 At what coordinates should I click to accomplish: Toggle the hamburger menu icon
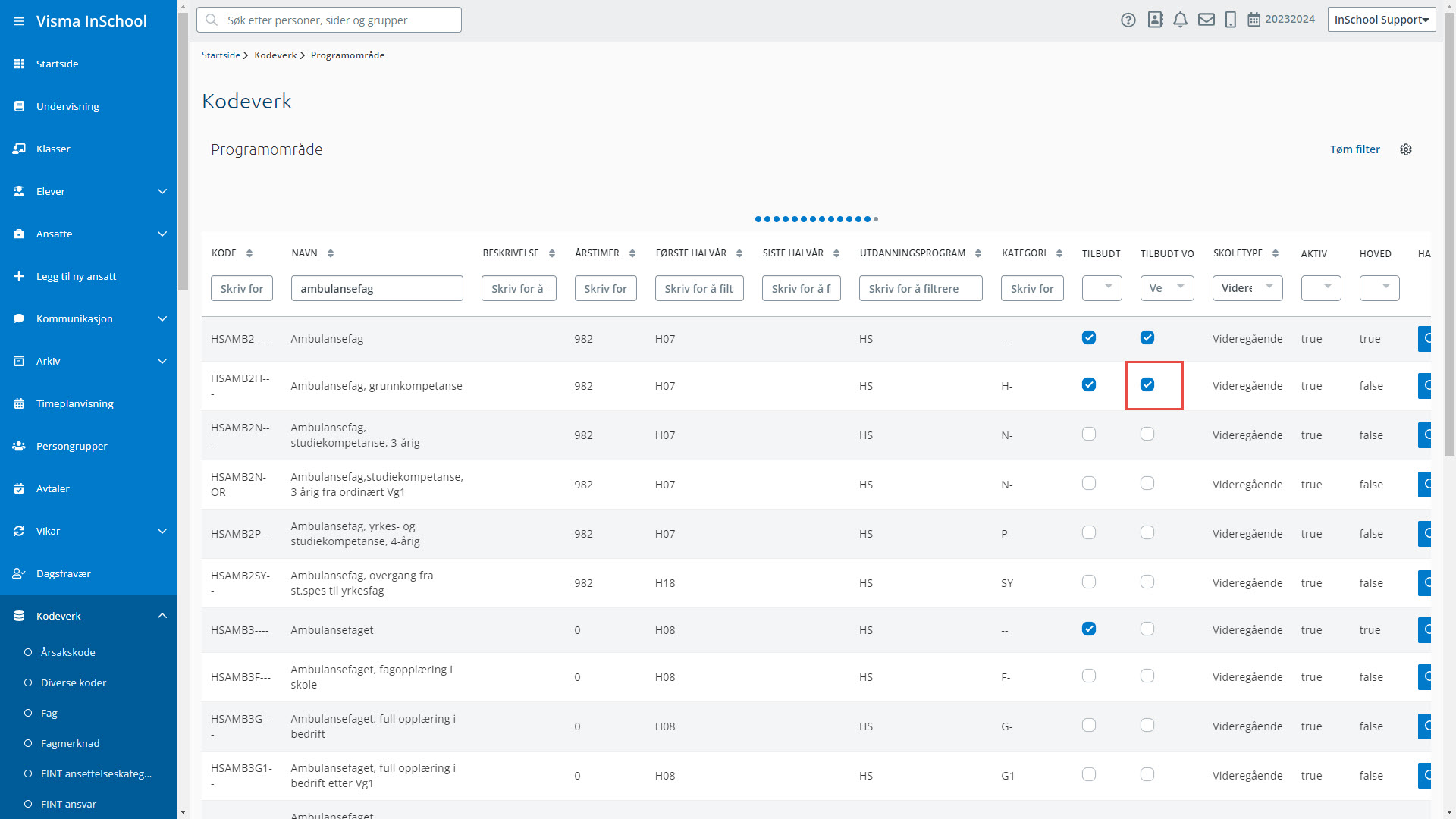point(19,21)
